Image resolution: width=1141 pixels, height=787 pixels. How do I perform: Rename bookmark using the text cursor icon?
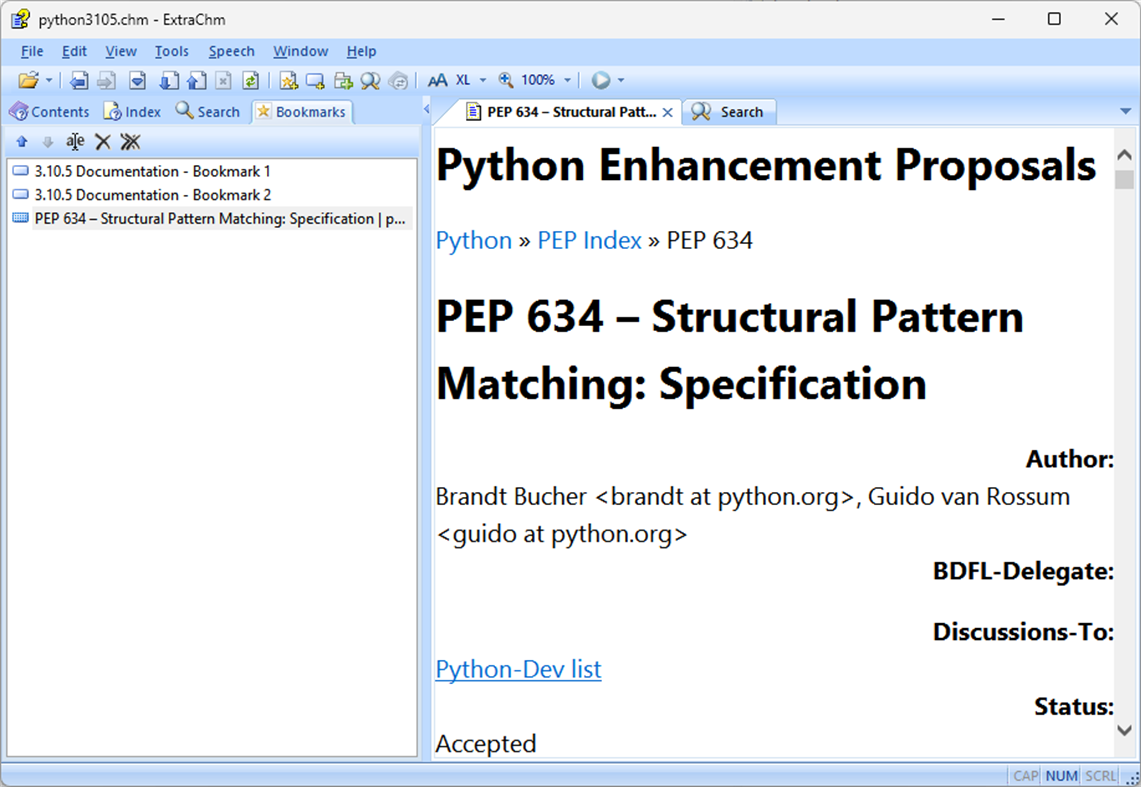[75, 142]
